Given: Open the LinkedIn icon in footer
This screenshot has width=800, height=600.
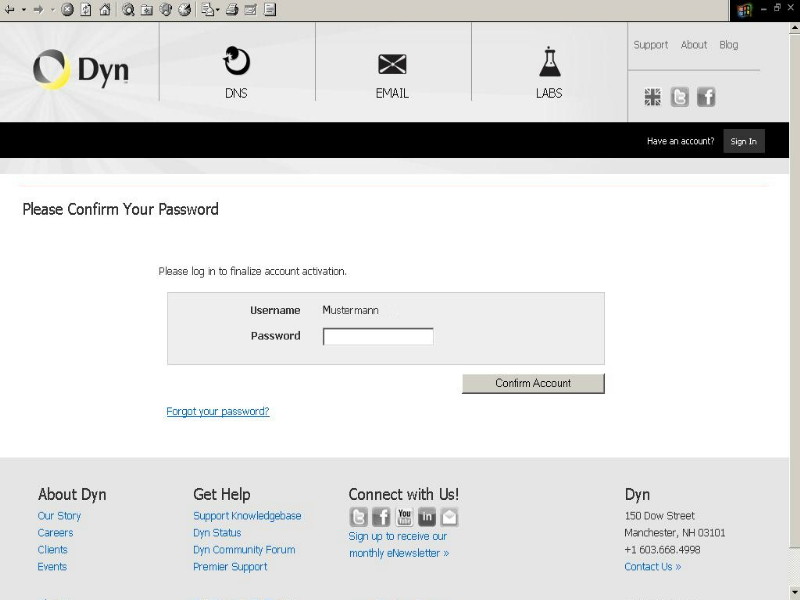Looking at the screenshot, I should [427, 517].
